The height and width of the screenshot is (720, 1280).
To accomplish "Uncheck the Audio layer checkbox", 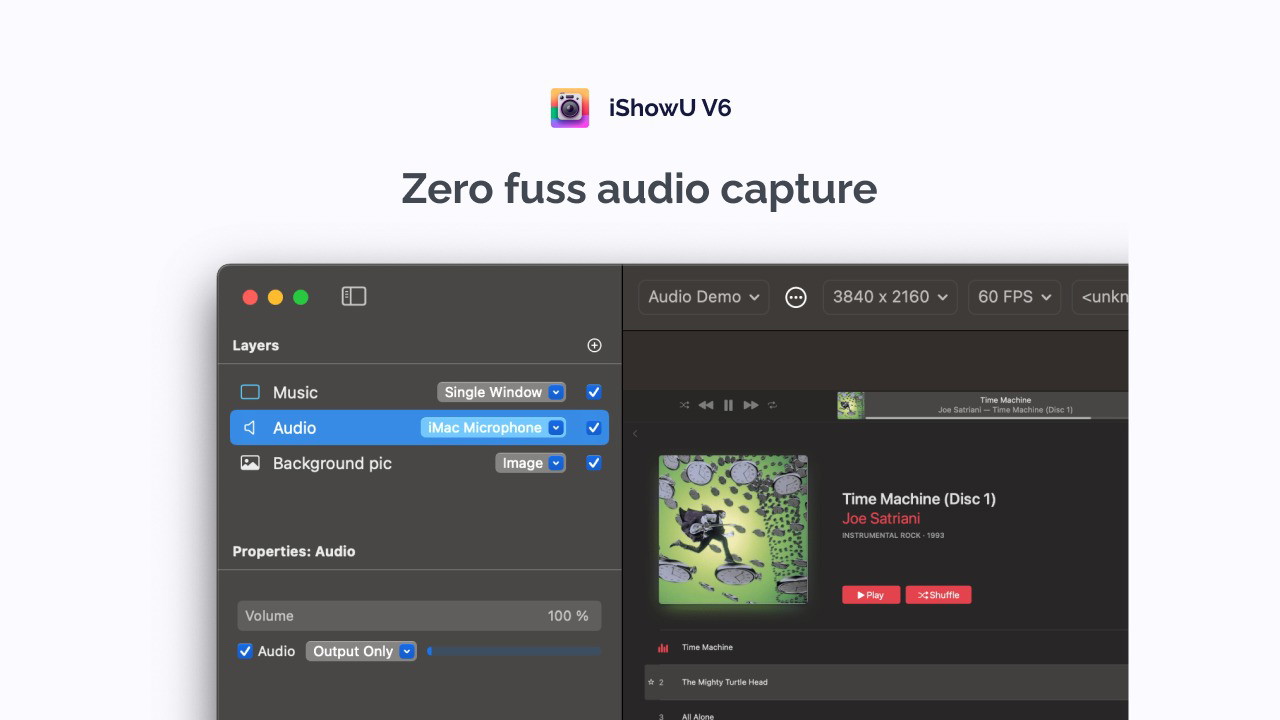I will click(x=594, y=428).
